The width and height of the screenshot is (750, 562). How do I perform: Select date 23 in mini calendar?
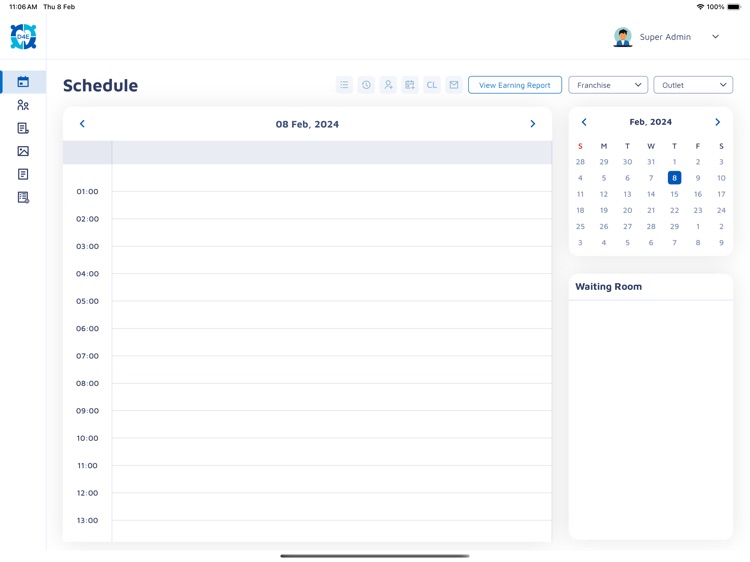[x=697, y=210]
